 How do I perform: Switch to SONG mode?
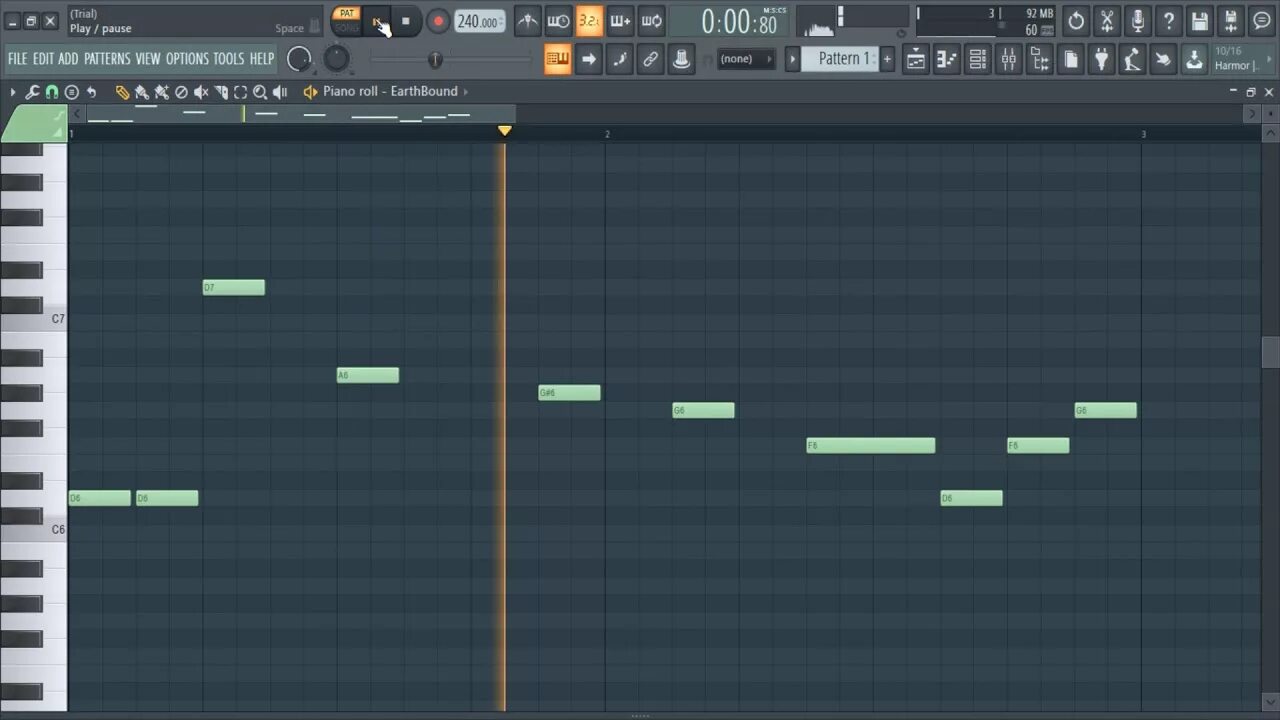click(x=346, y=28)
